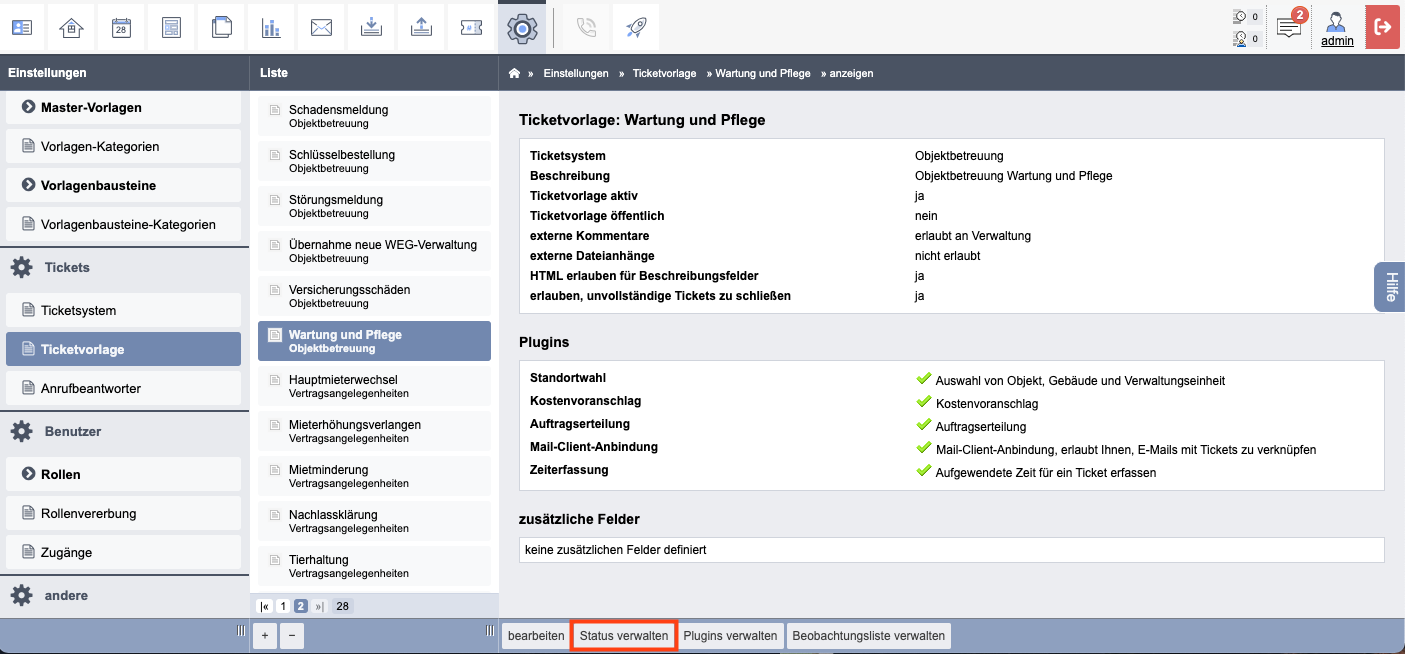
Task: Click the bearbeiten button
Action: 536,636
